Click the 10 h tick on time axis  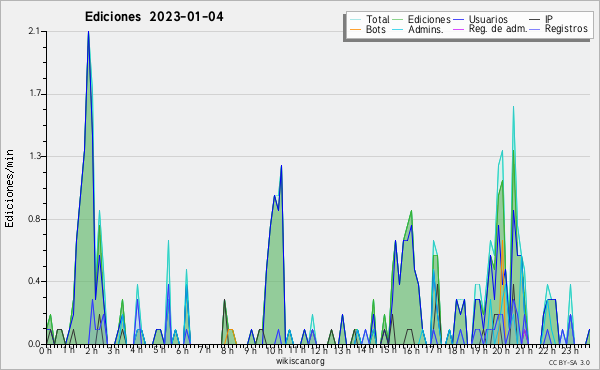tap(274, 351)
